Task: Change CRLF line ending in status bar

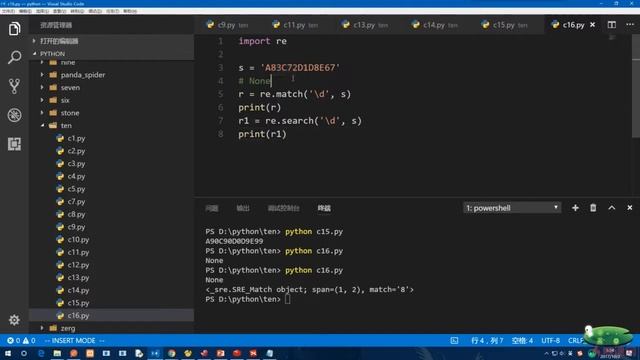Action: click(576, 340)
